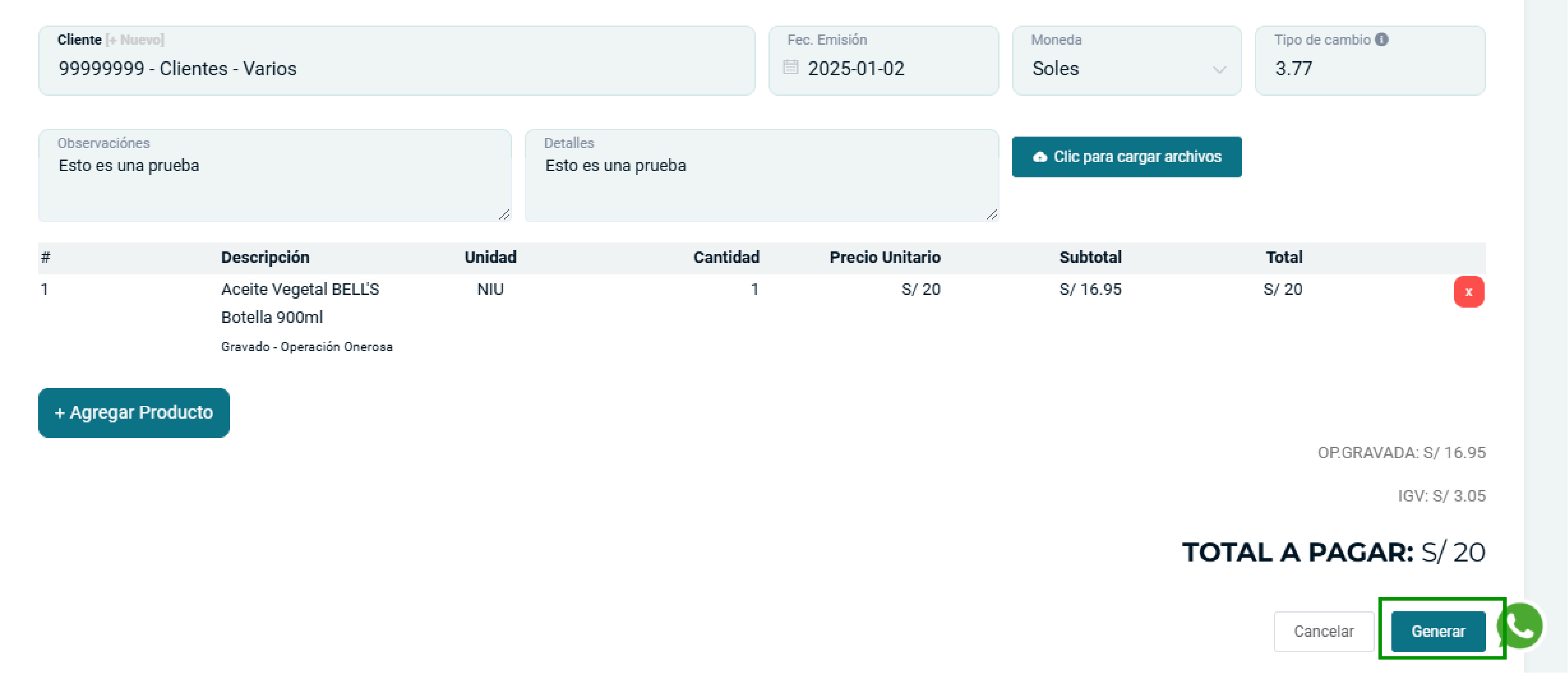The image size is (1568, 673).
Task: Click into the Observaciones text area
Action: 274,183
